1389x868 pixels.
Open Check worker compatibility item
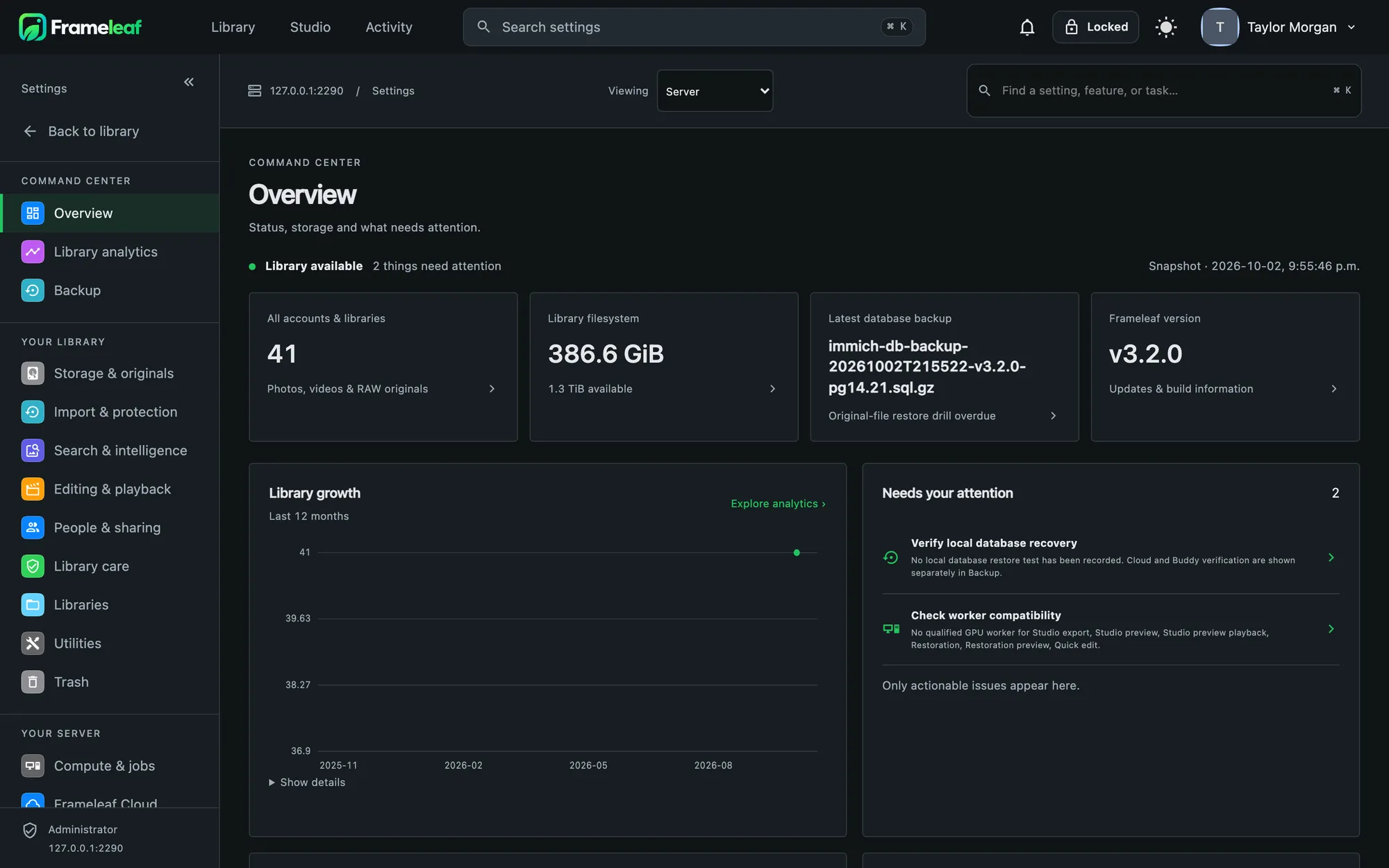(x=1111, y=630)
